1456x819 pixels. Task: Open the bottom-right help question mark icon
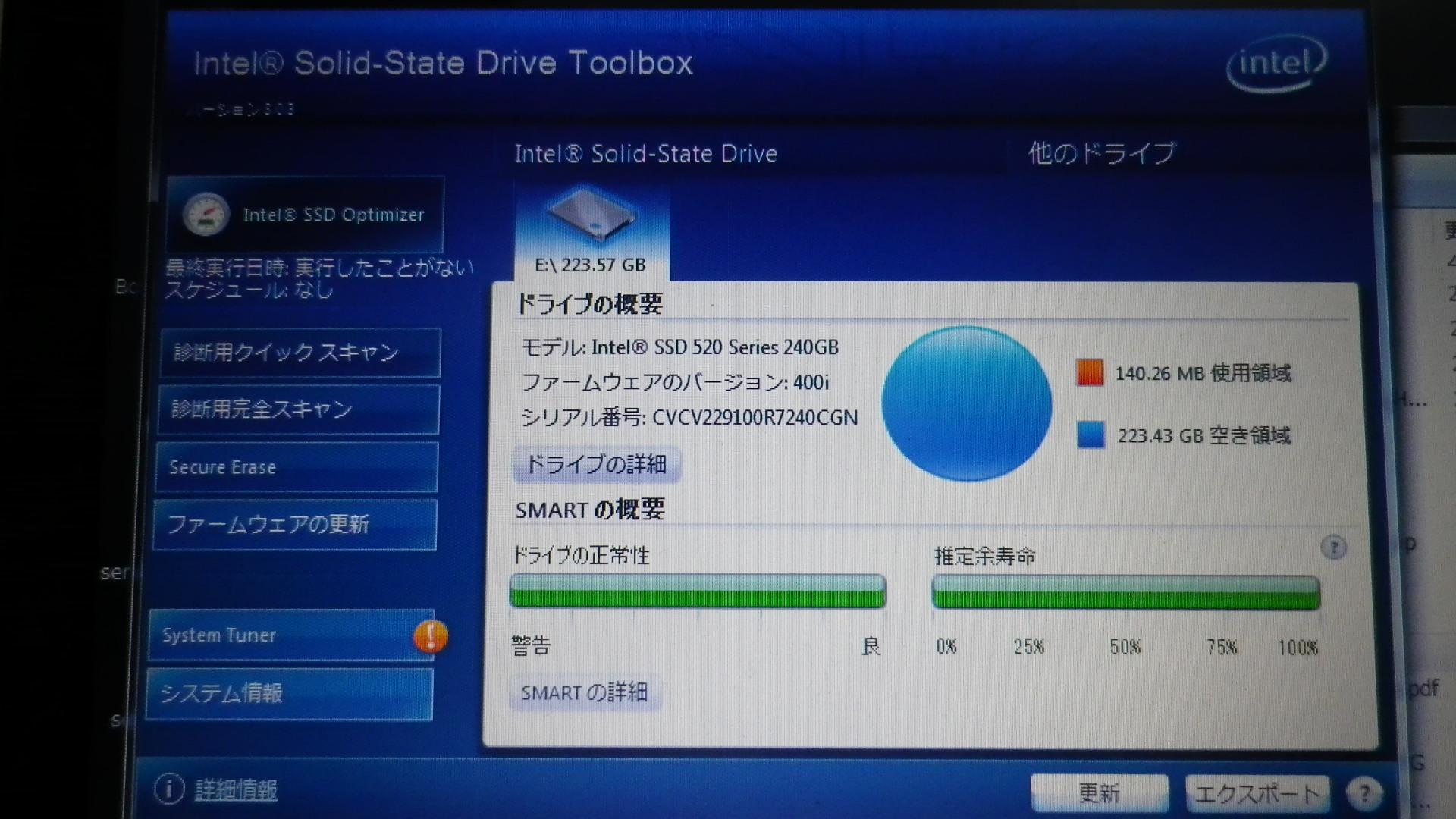click(1364, 793)
